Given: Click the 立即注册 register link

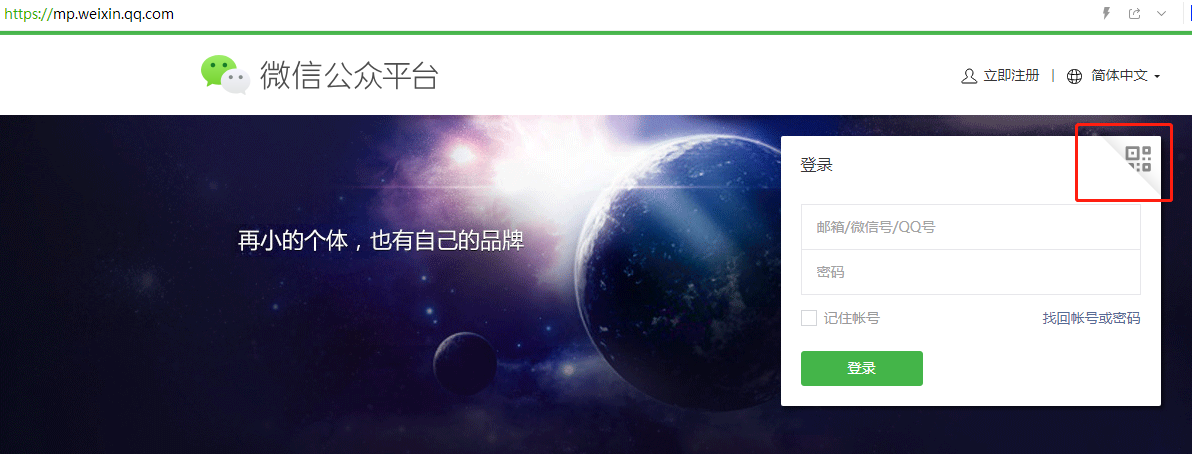Looking at the screenshot, I should (1011, 76).
